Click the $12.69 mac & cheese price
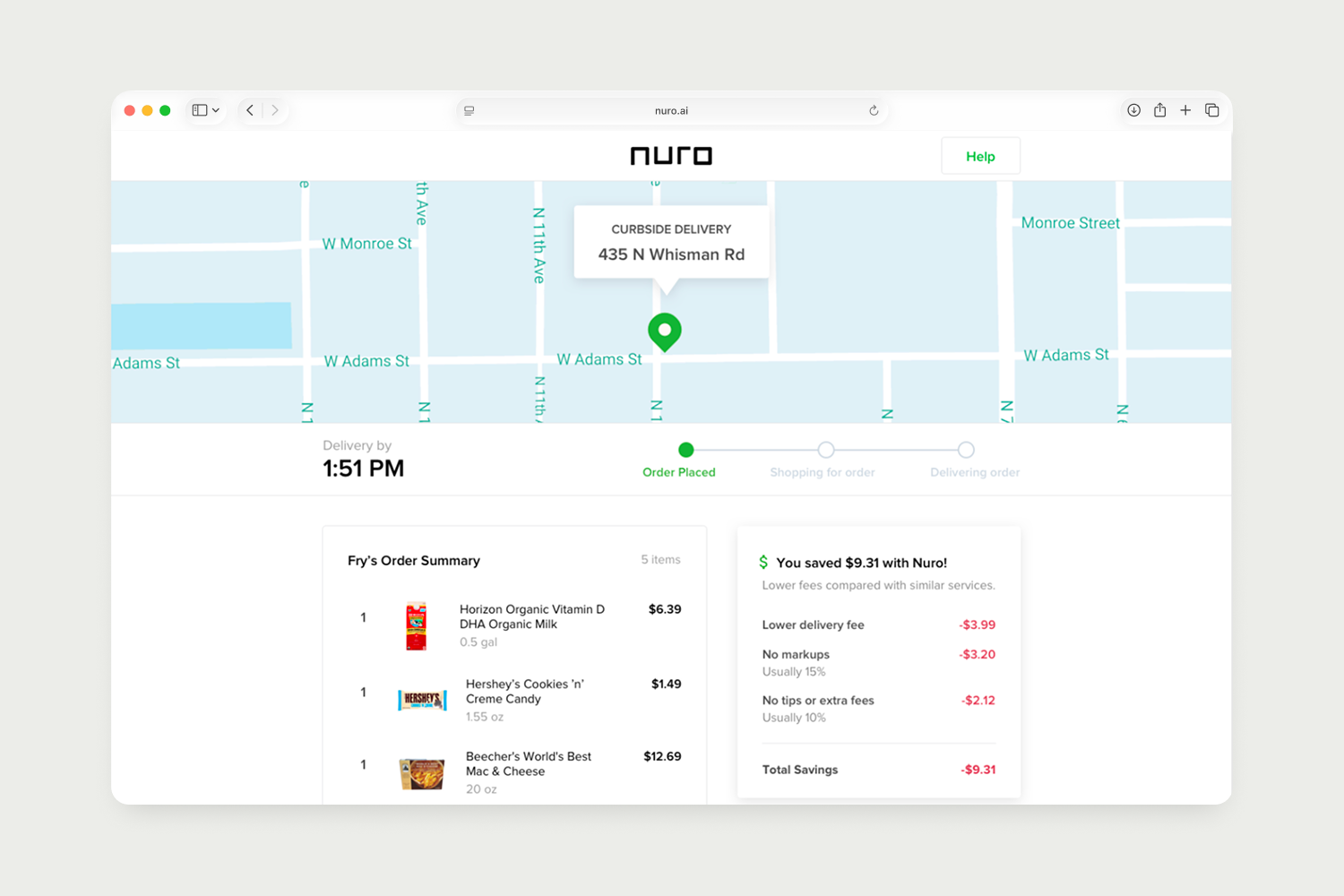 662,756
